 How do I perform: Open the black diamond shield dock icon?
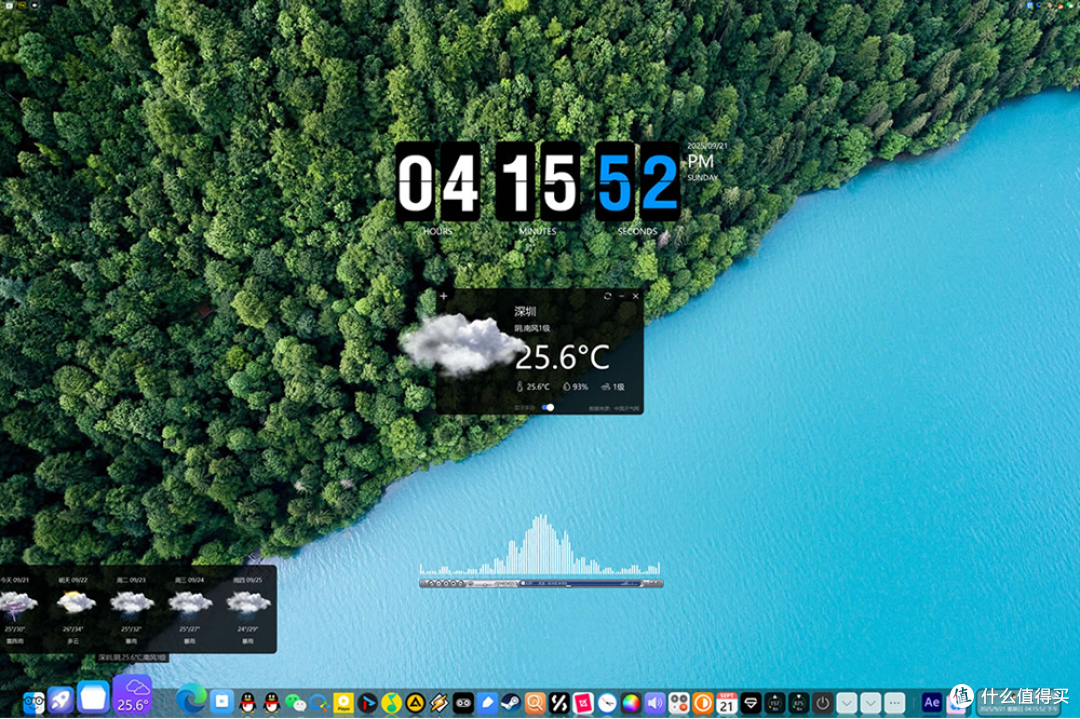point(751,702)
